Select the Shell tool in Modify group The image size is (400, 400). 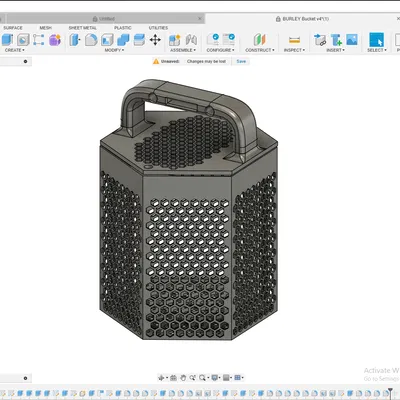107,40
